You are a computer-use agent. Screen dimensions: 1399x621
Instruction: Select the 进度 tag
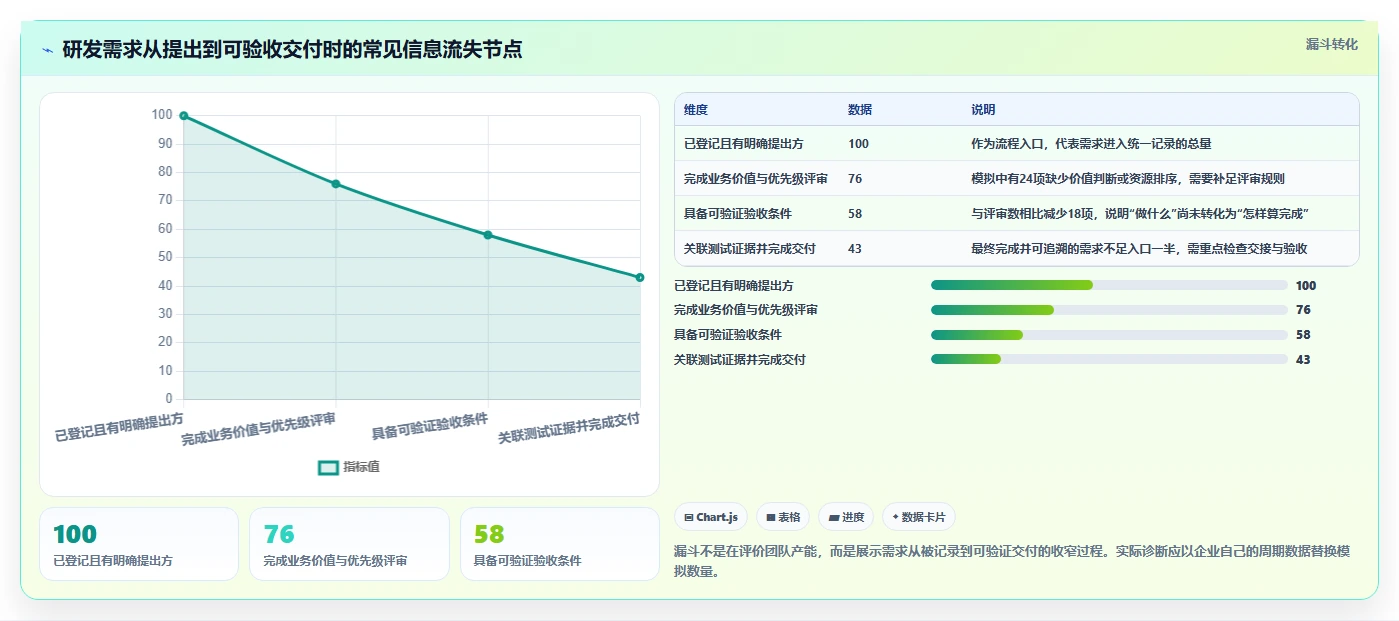pyautogui.click(x=846, y=517)
